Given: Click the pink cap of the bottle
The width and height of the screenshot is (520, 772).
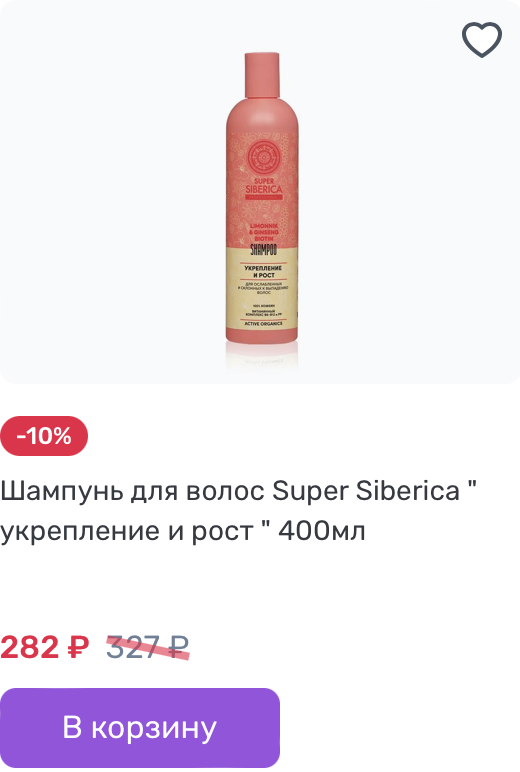Looking at the screenshot, I should [262, 75].
